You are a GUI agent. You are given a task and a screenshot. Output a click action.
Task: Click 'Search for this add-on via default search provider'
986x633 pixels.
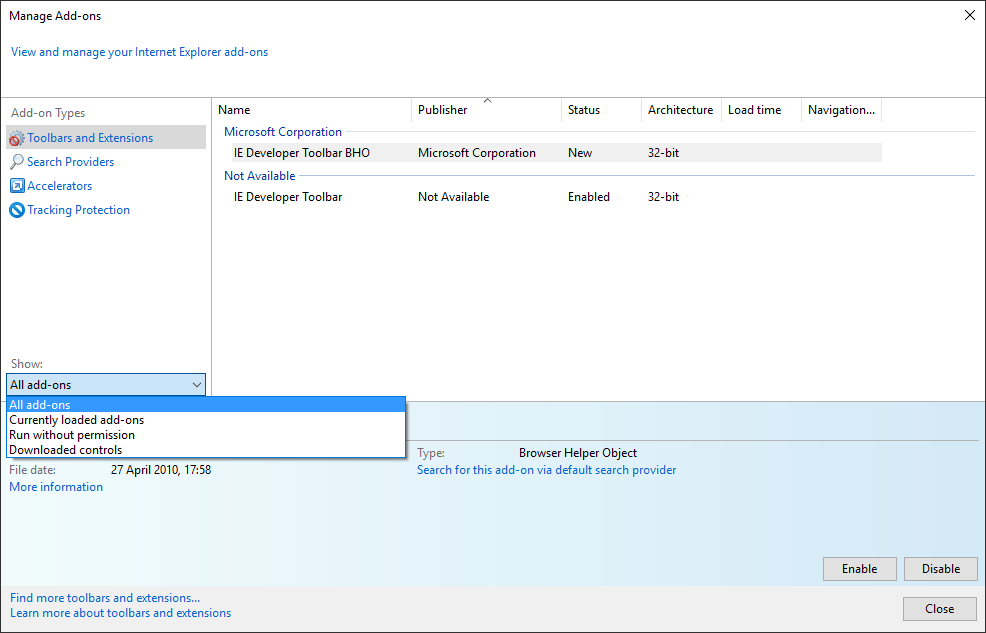[546, 470]
